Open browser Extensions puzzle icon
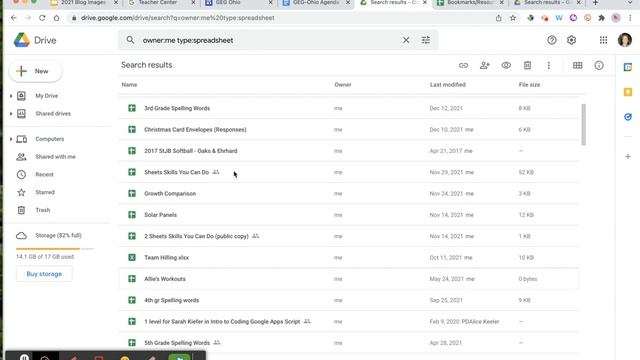Image resolution: width=640 pixels, height=360 pixels. 601,18
